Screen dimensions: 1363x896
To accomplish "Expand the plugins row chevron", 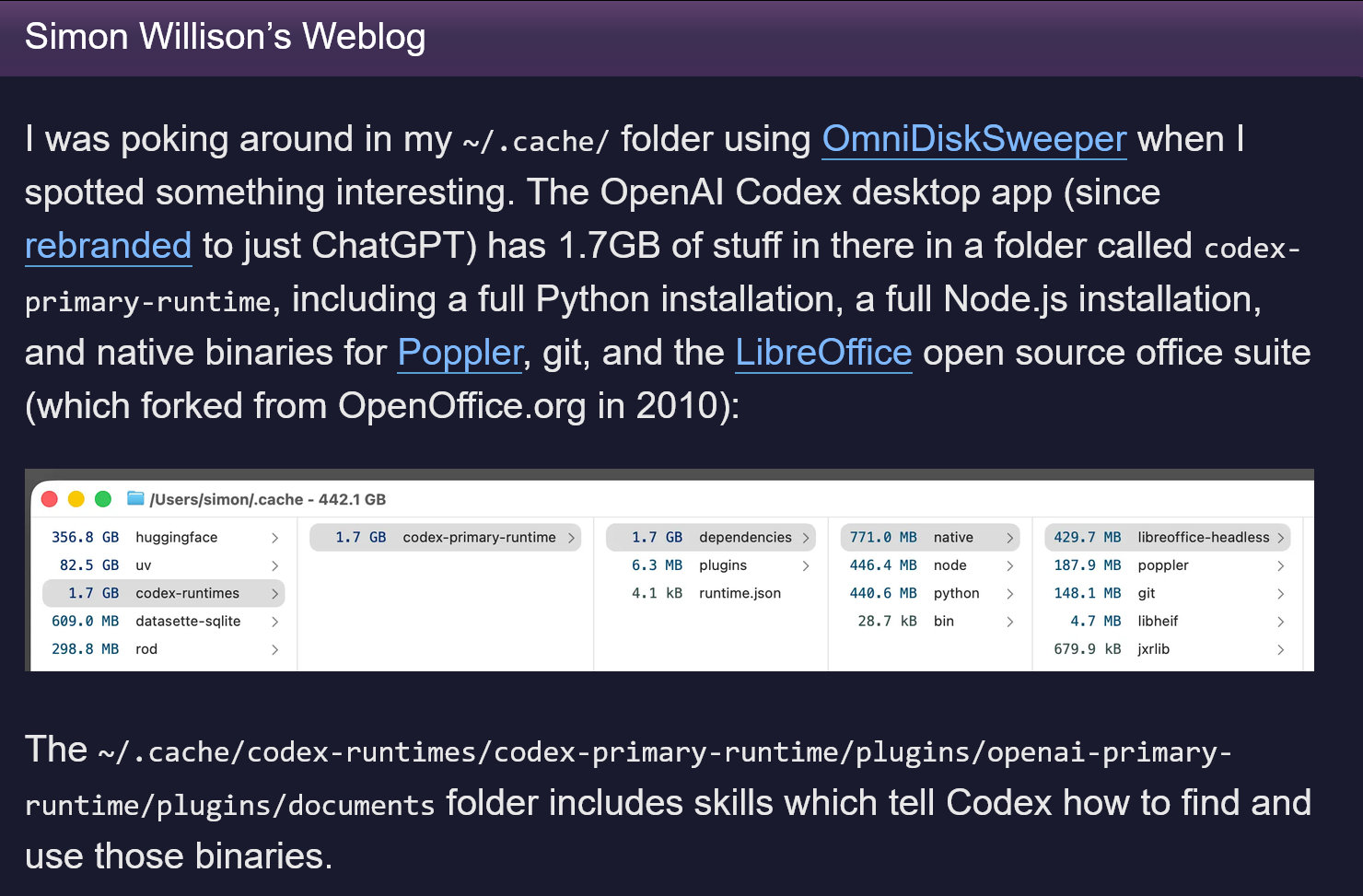I will tap(806, 565).
